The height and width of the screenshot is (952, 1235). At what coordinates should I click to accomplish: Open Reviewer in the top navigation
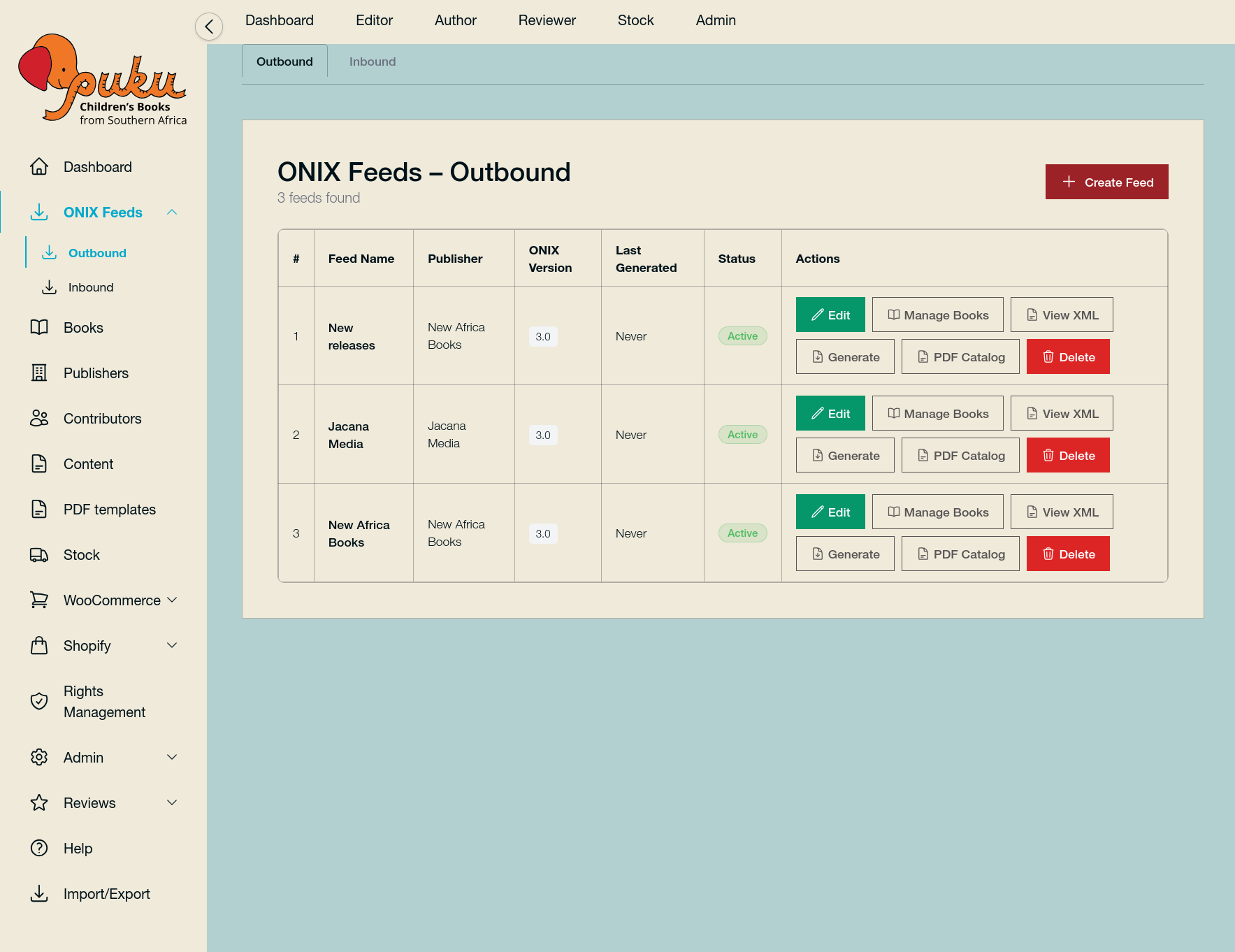pyautogui.click(x=547, y=20)
